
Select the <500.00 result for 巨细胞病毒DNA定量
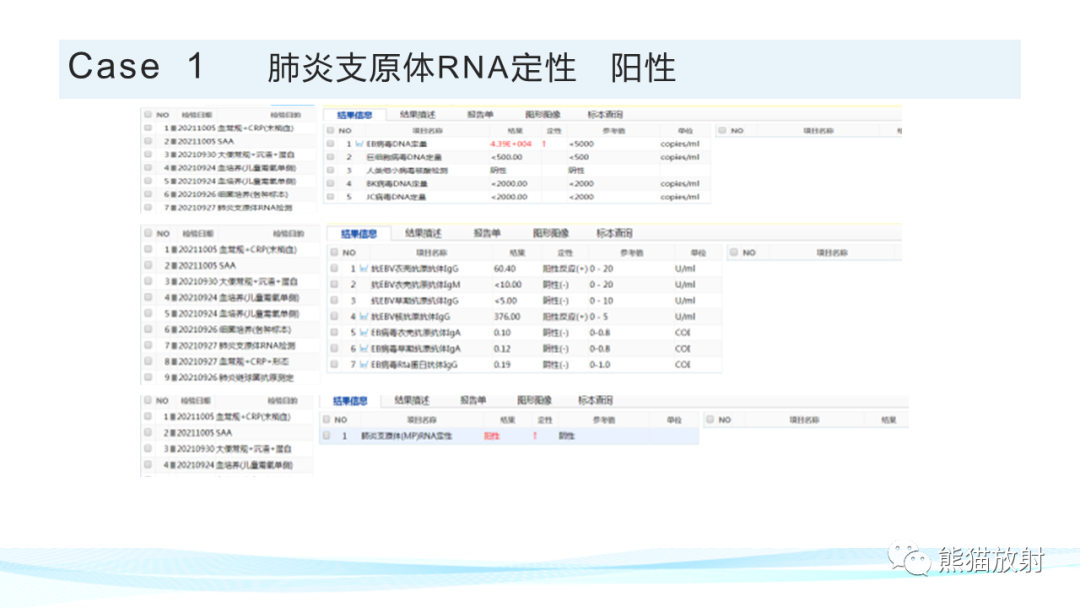pos(507,157)
